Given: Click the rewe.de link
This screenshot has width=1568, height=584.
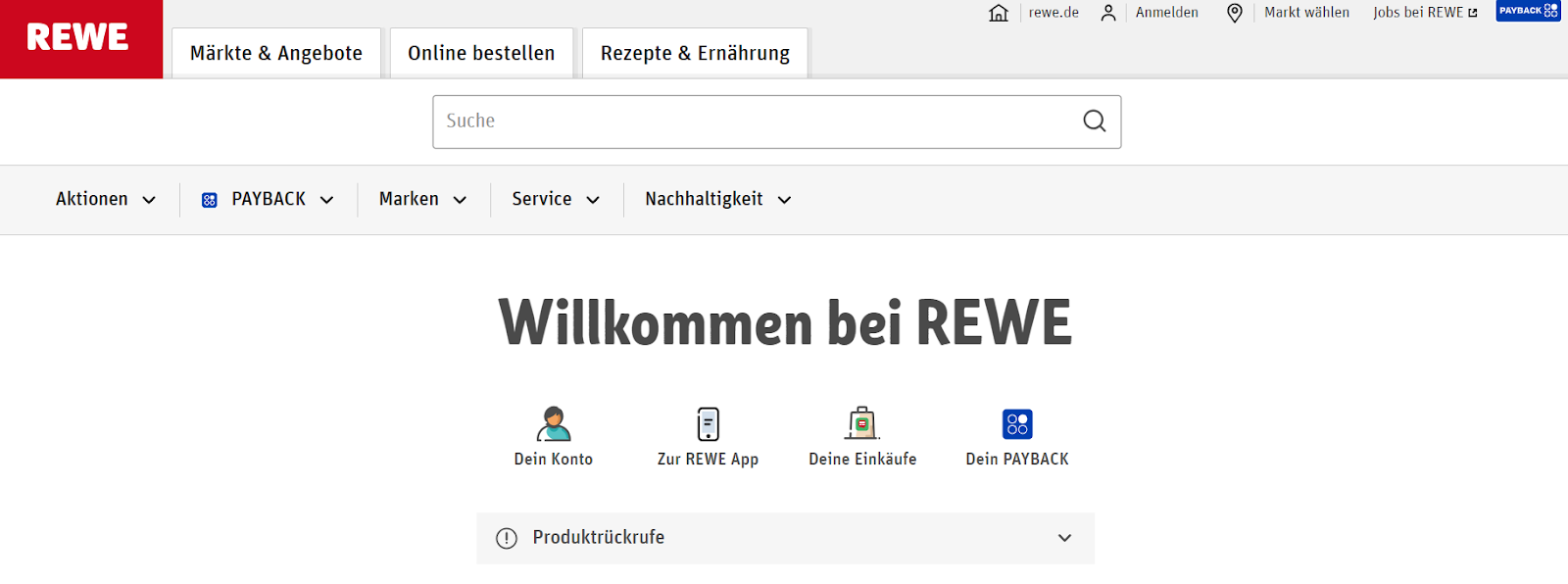Looking at the screenshot, I should click(x=1053, y=13).
